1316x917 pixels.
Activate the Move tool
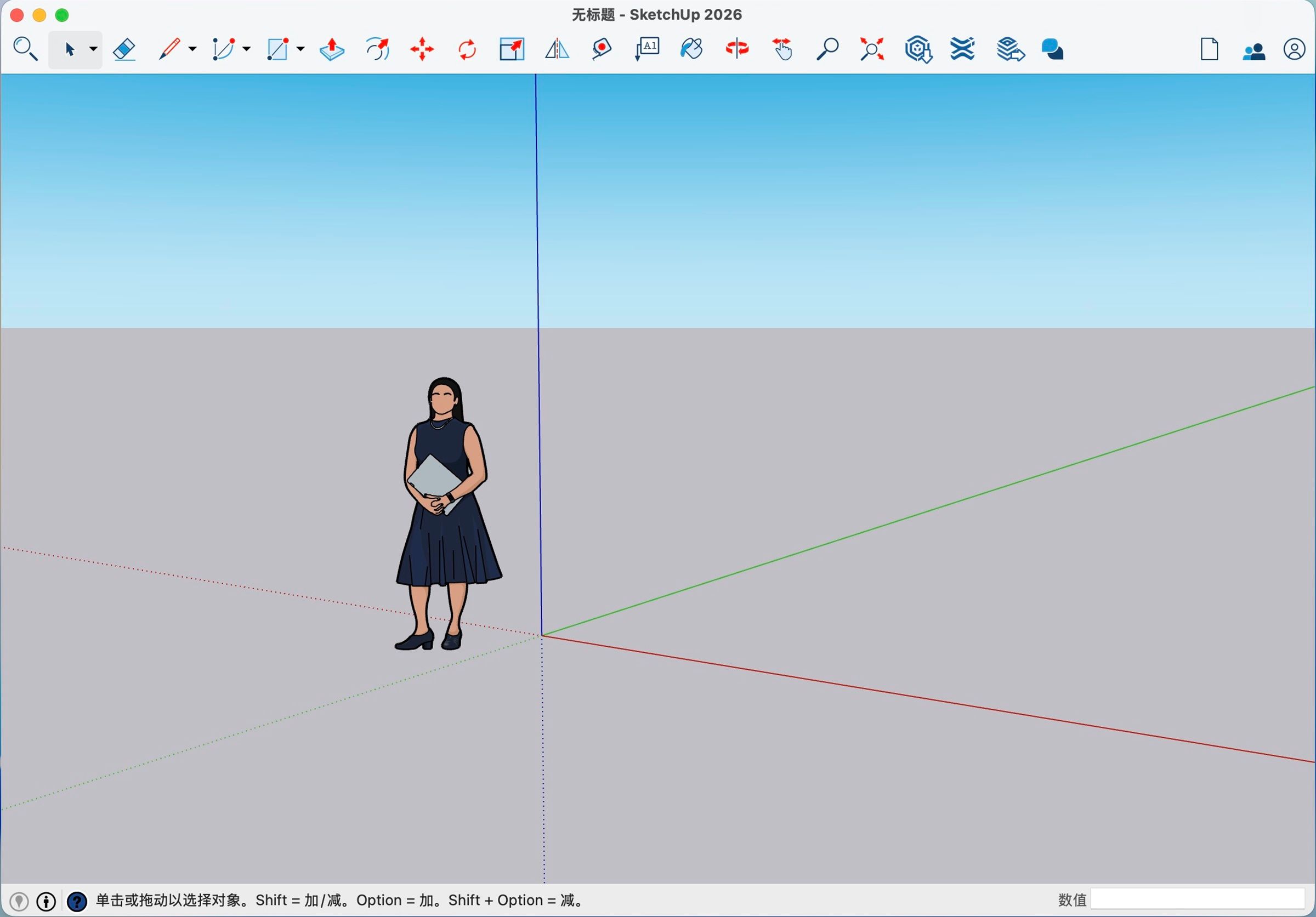point(422,50)
